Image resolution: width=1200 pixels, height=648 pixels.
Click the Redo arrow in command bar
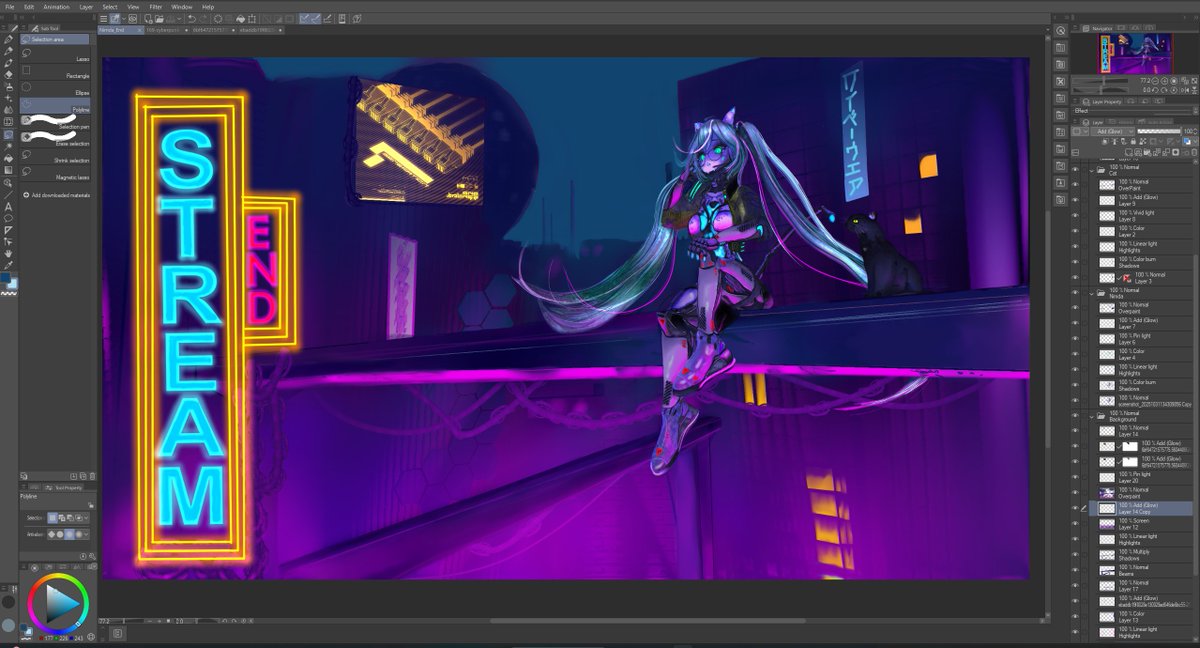click(x=204, y=19)
